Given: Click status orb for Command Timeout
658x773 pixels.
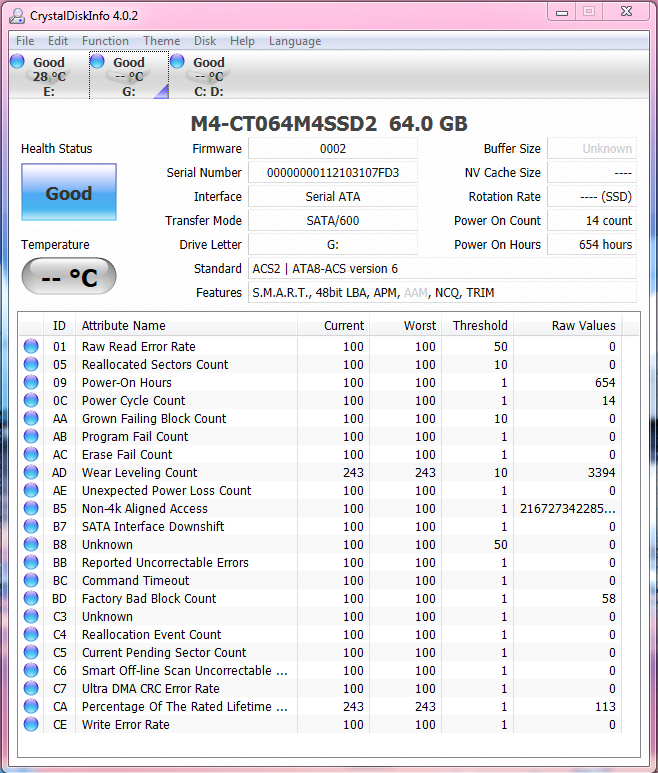Looking at the screenshot, I should point(31,580).
